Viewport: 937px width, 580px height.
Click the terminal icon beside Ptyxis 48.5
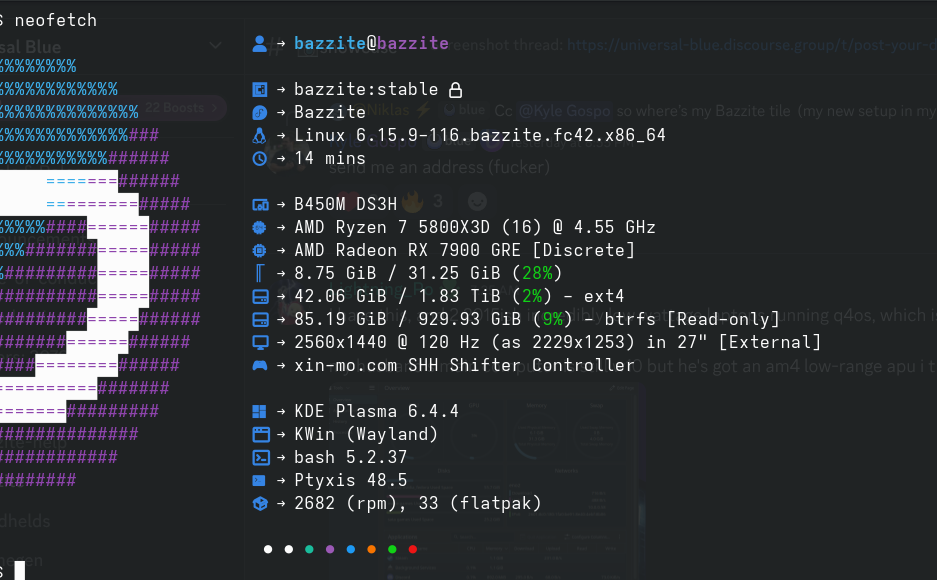tap(259, 480)
